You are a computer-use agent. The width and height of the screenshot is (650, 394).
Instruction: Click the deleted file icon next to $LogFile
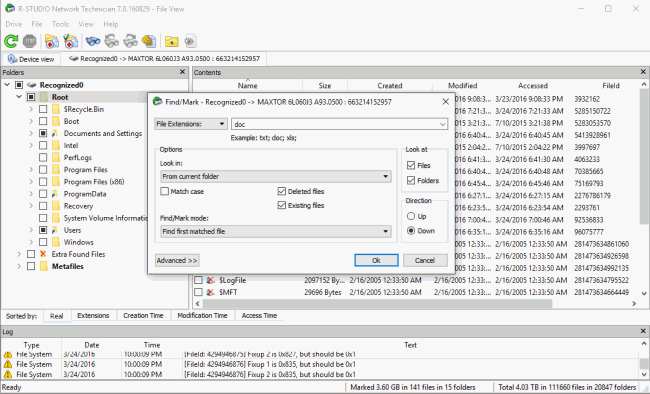point(211,280)
